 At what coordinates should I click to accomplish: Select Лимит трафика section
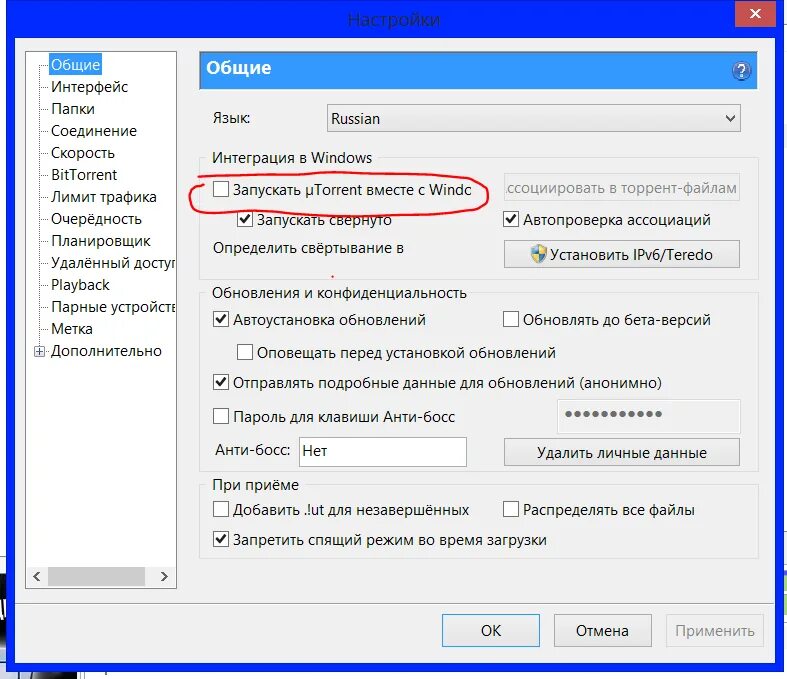[104, 197]
